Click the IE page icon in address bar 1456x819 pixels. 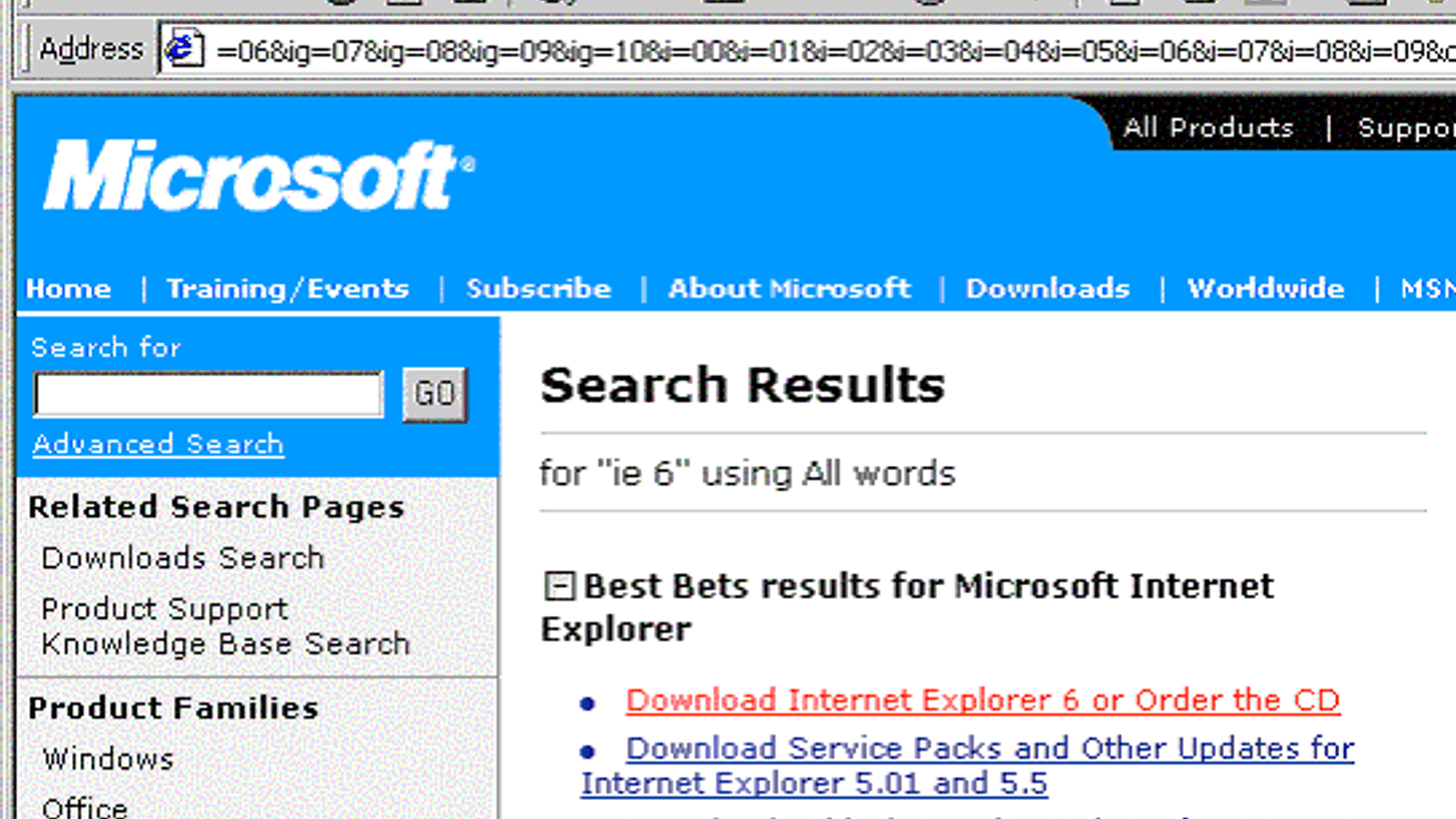[183, 49]
